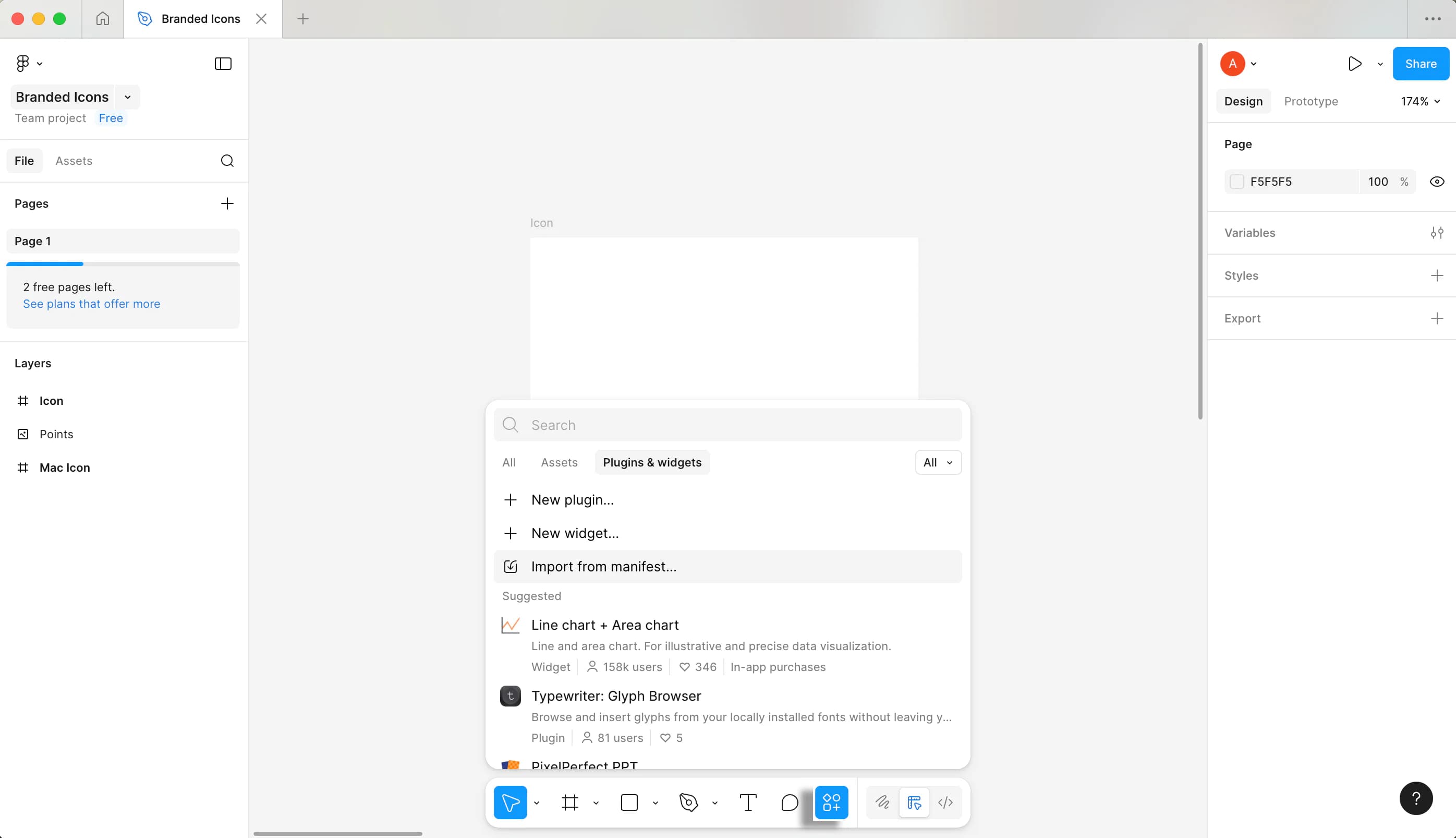Add a new page with plus

pyautogui.click(x=227, y=203)
